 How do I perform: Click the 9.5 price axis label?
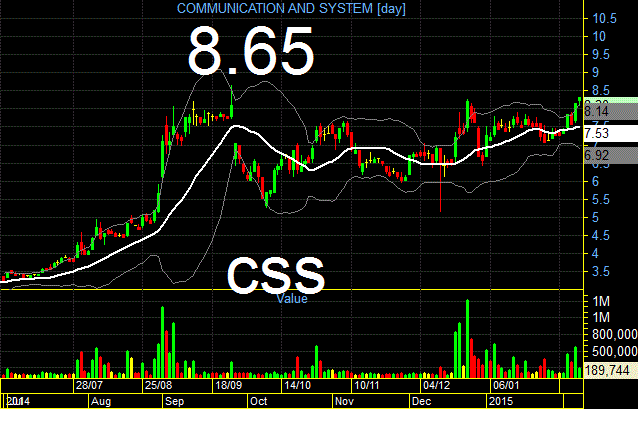(601, 54)
